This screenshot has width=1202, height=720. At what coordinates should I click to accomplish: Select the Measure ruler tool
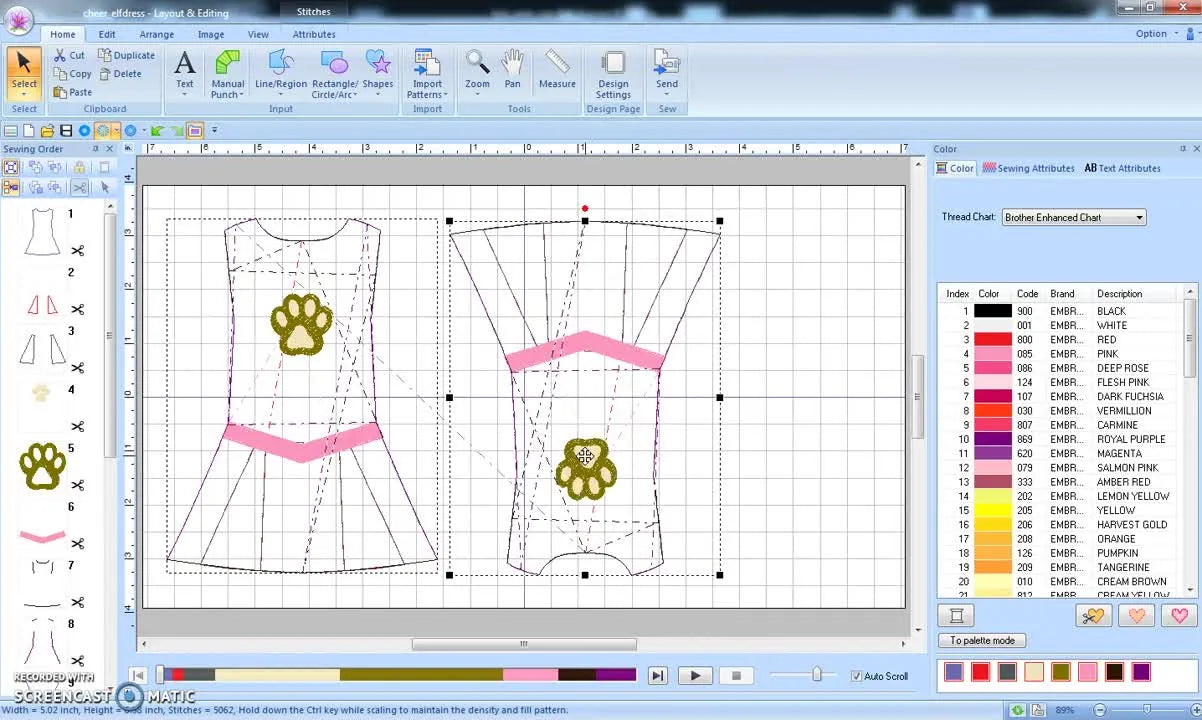tap(557, 70)
